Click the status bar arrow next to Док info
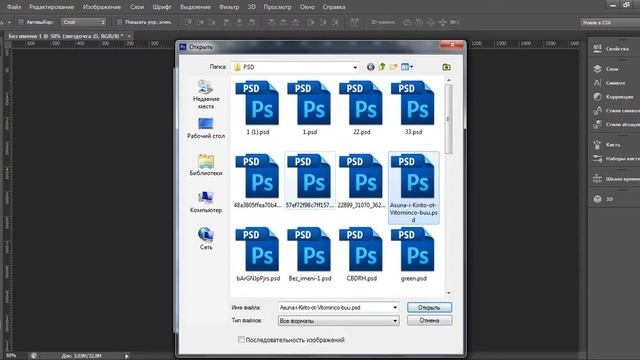Image resolution: width=640 pixels, height=360 pixels. coord(127,356)
